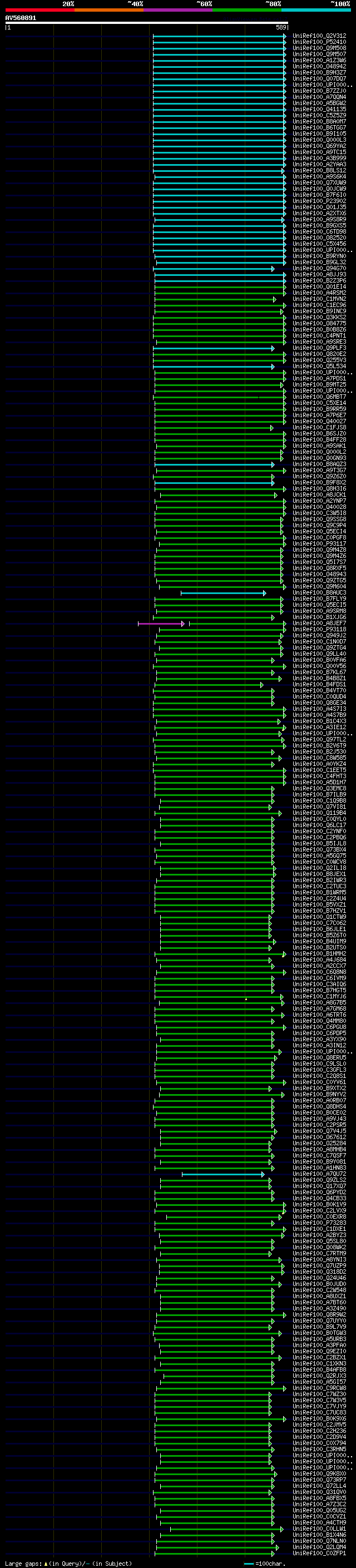Select hit label UniRef100_B7F6I0
356x1568 pixels.
319,195
